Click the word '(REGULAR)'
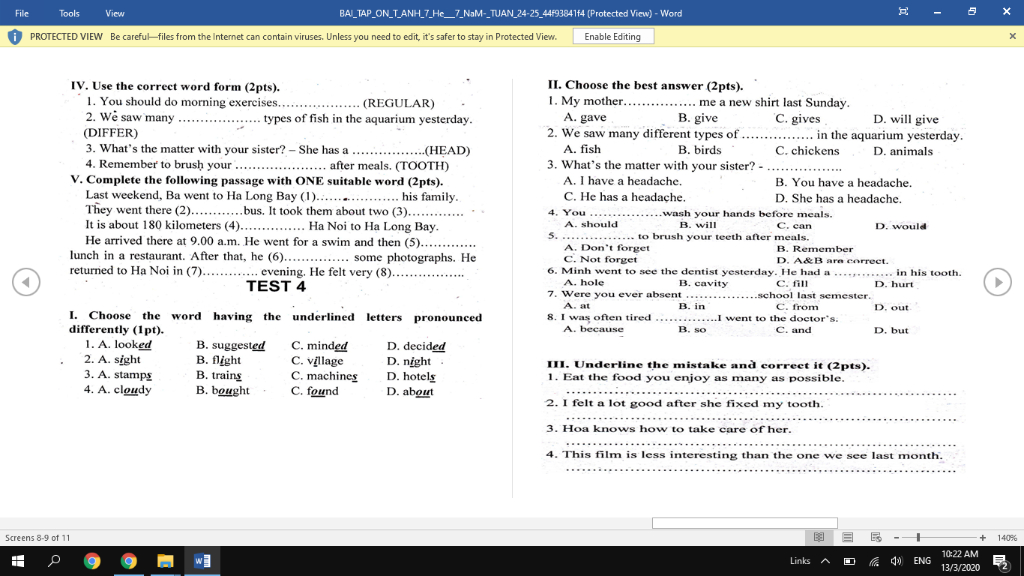Screen dimensions: 1024x576 pos(398,103)
